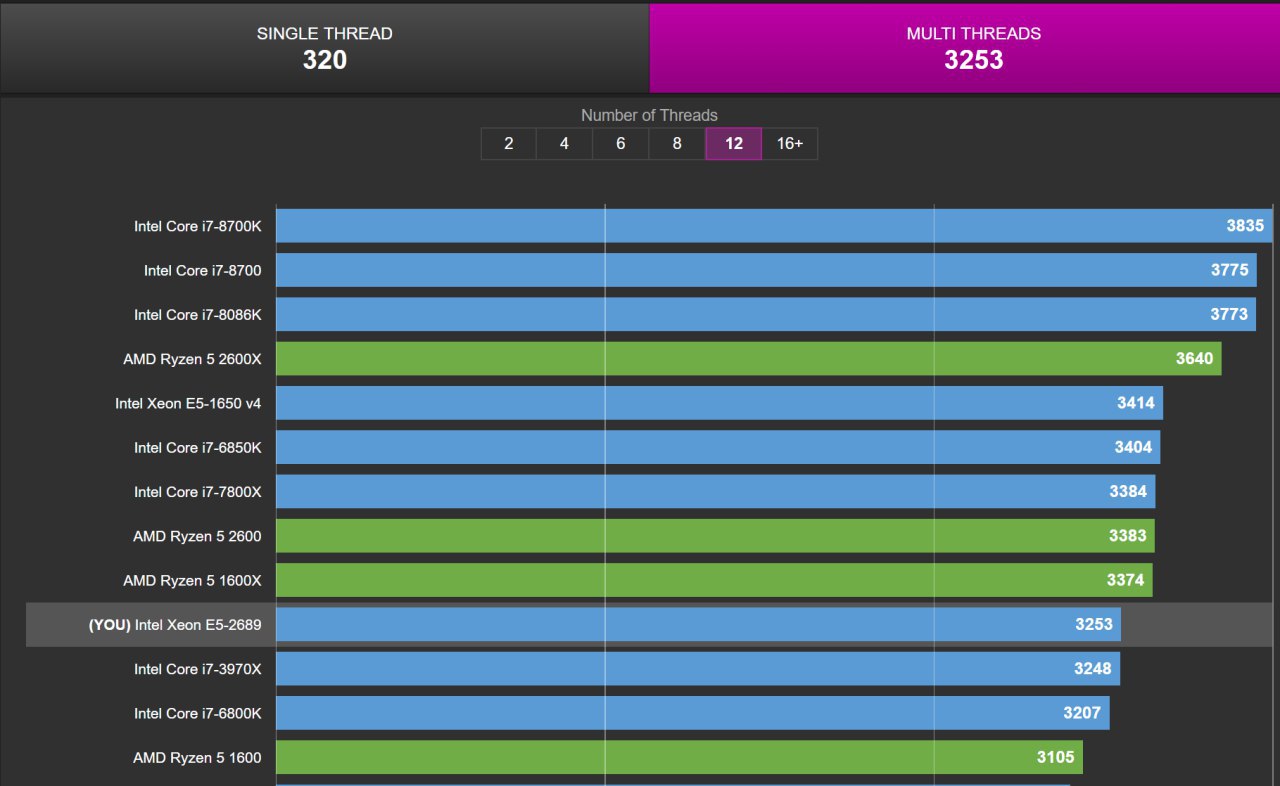Click the 3775 score bar

point(766,270)
